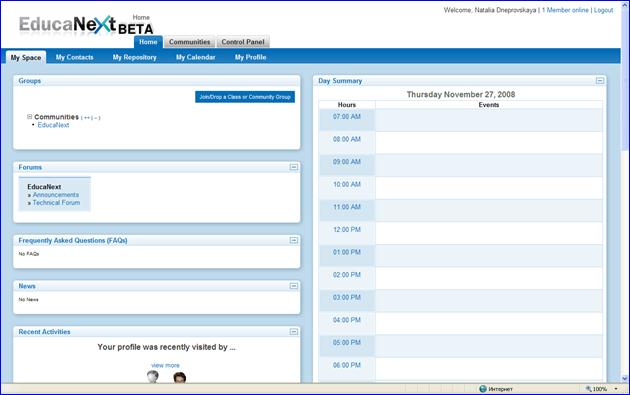Click the 03:00 PM hour cell
The height and width of the screenshot is (395, 630).
tap(347, 301)
